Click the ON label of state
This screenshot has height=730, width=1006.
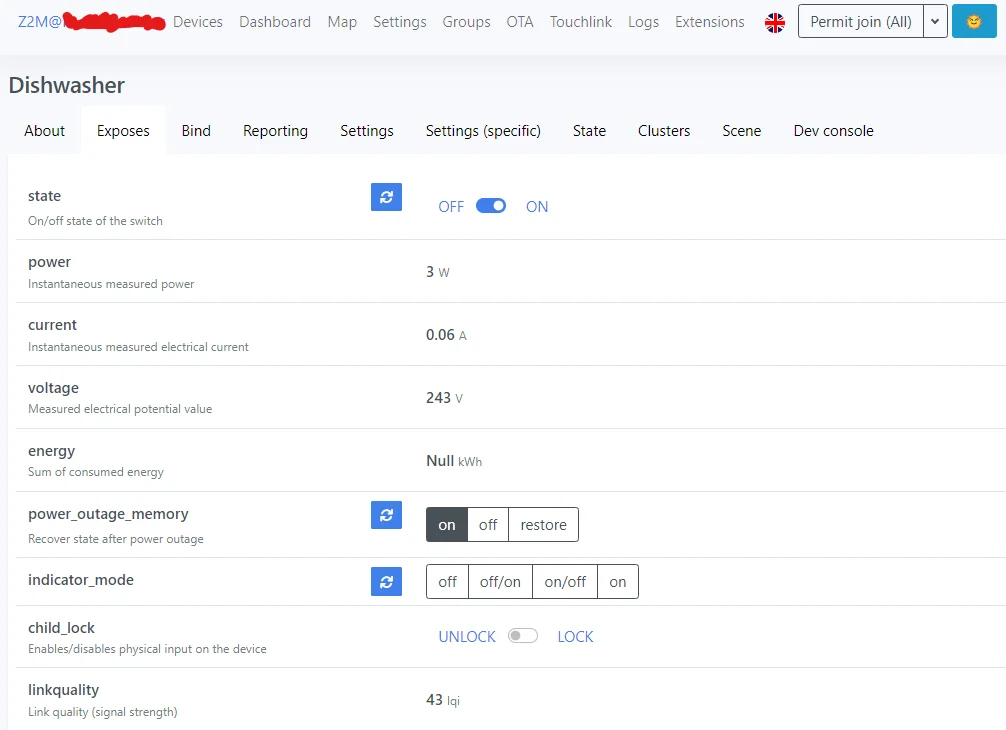537,207
